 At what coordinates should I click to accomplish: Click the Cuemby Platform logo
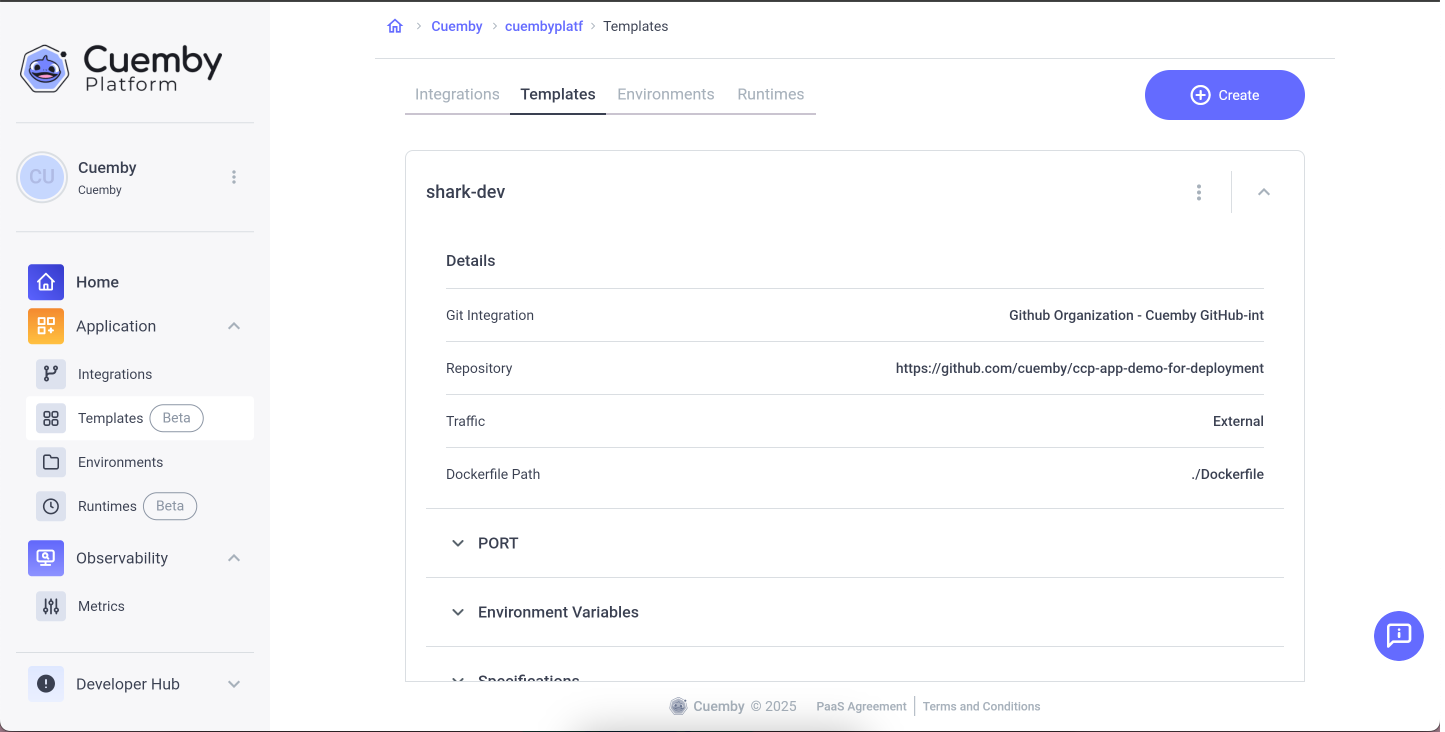click(x=121, y=69)
